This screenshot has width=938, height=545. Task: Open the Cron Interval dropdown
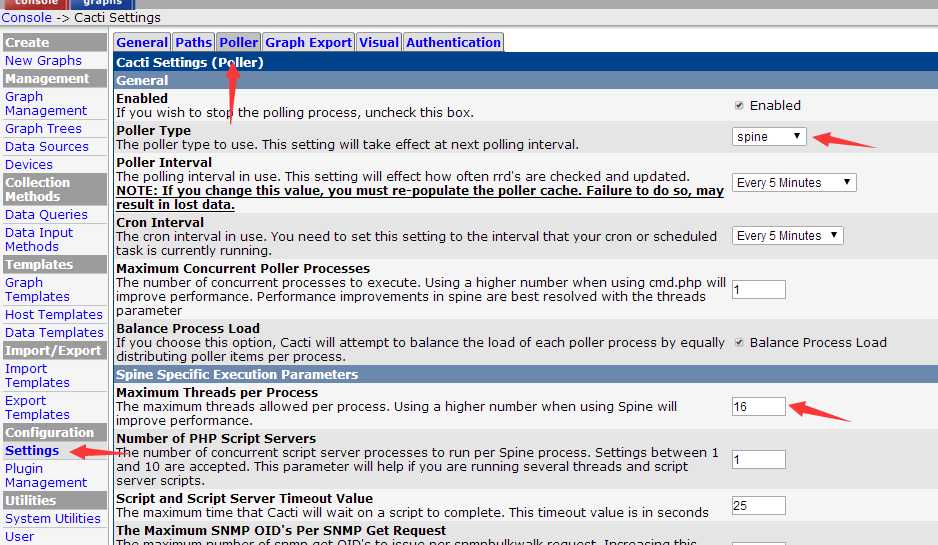(787, 236)
